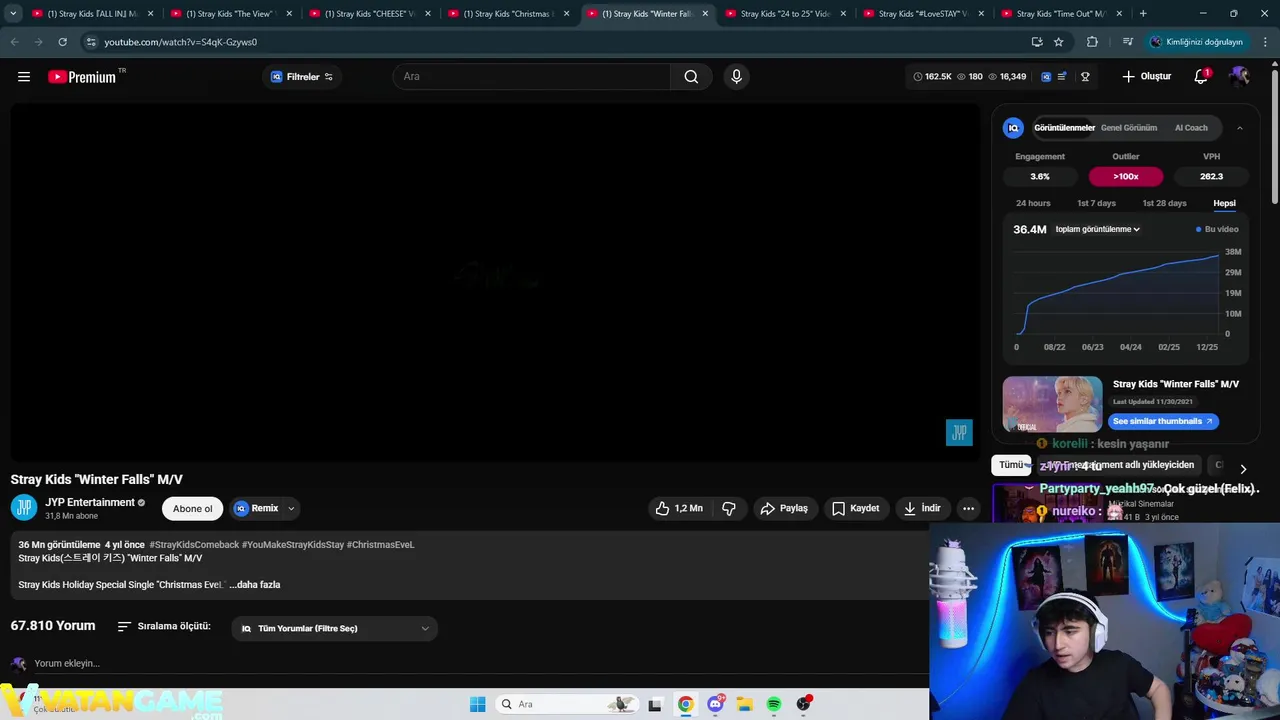The width and height of the screenshot is (1280, 720).
Task: Click Kaydet save button
Action: 855,508
